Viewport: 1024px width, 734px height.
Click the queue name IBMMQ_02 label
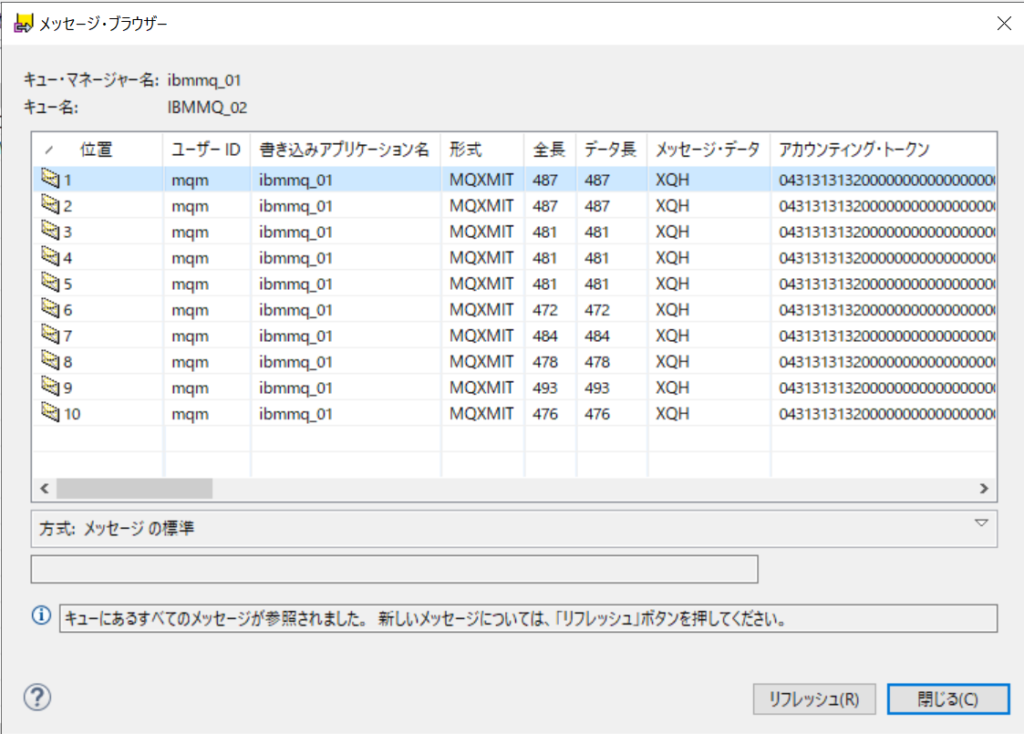coord(208,108)
